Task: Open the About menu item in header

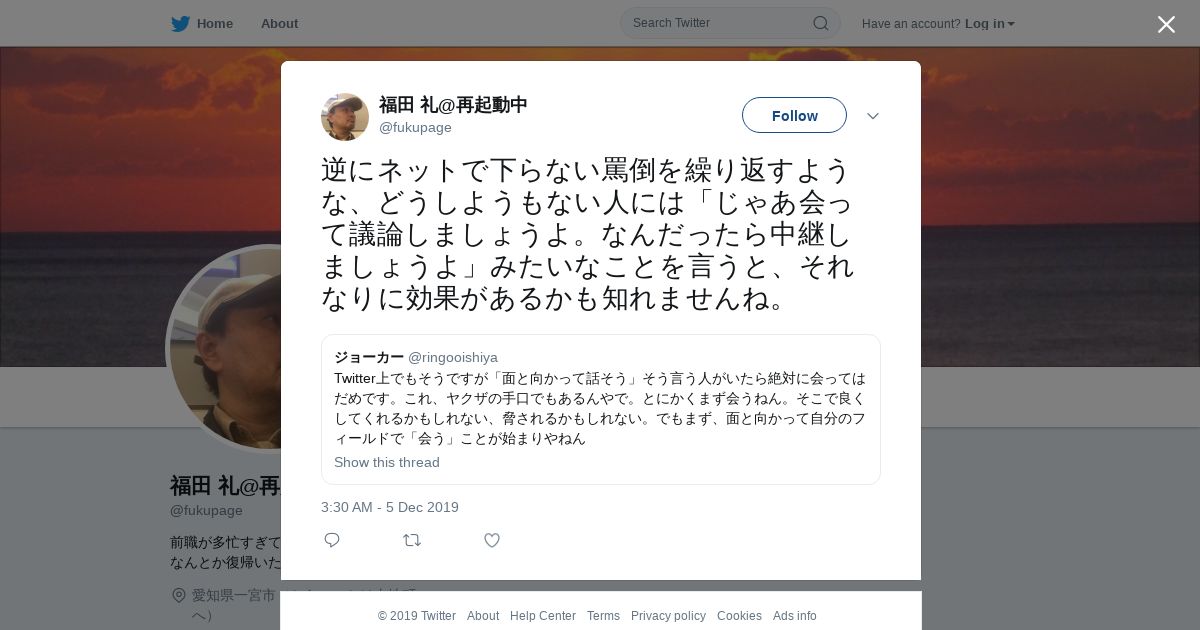Action: click(x=279, y=23)
